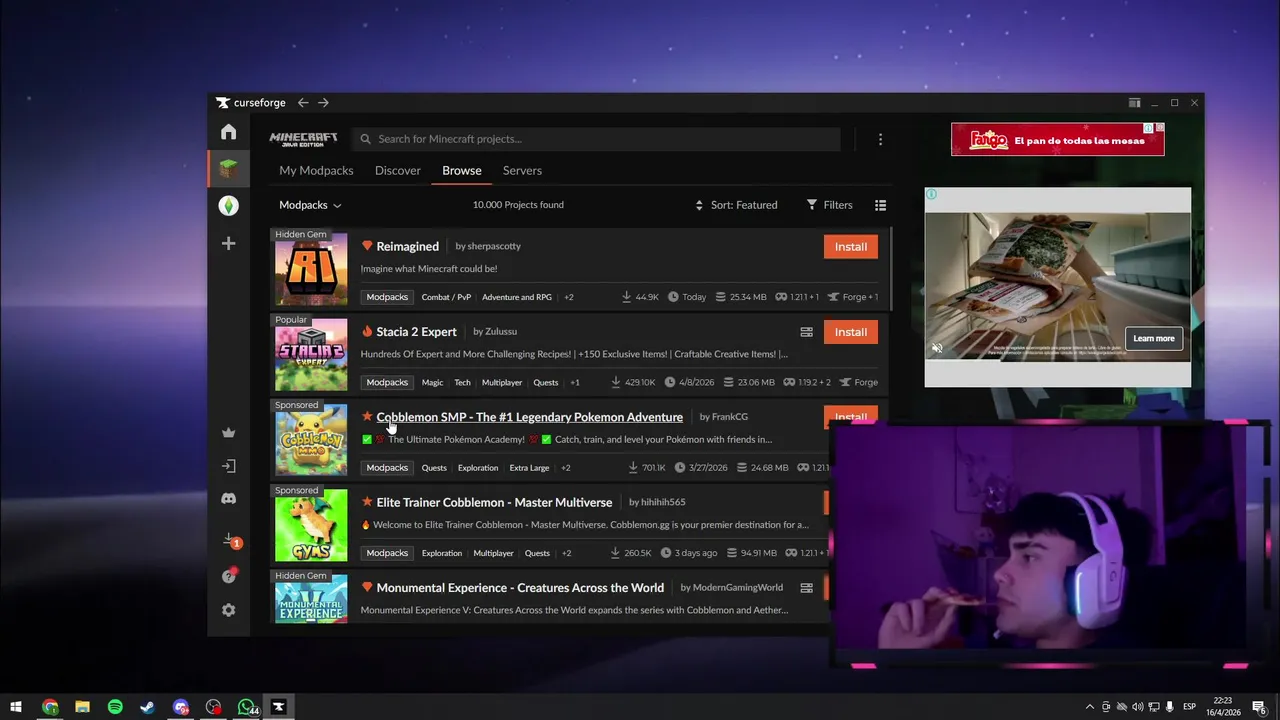Switch to the My Modpacks tab
Screen dimensions: 1280x720
tap(316, 171)
